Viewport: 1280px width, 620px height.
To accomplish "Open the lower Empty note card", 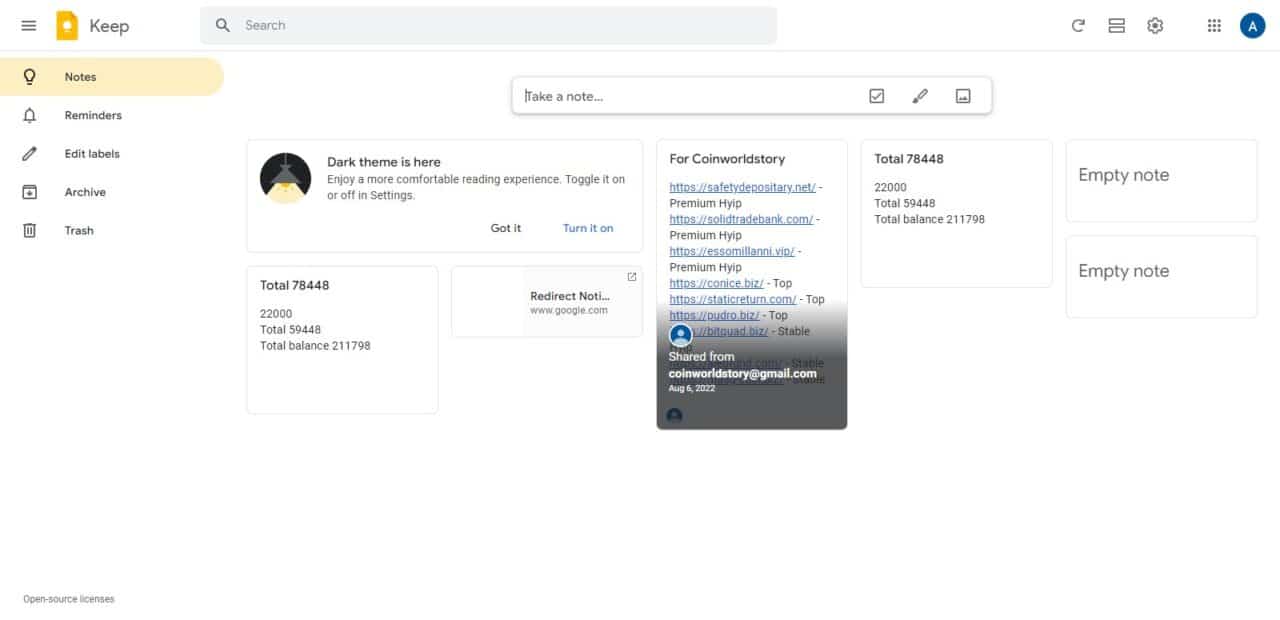I will coord(1162,277).
